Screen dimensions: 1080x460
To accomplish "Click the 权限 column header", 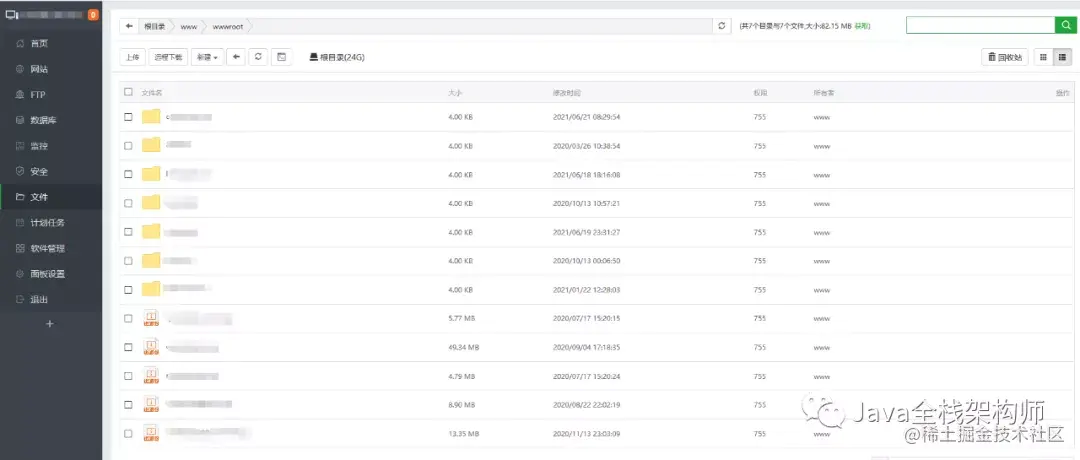I will [x=760, y=92].
